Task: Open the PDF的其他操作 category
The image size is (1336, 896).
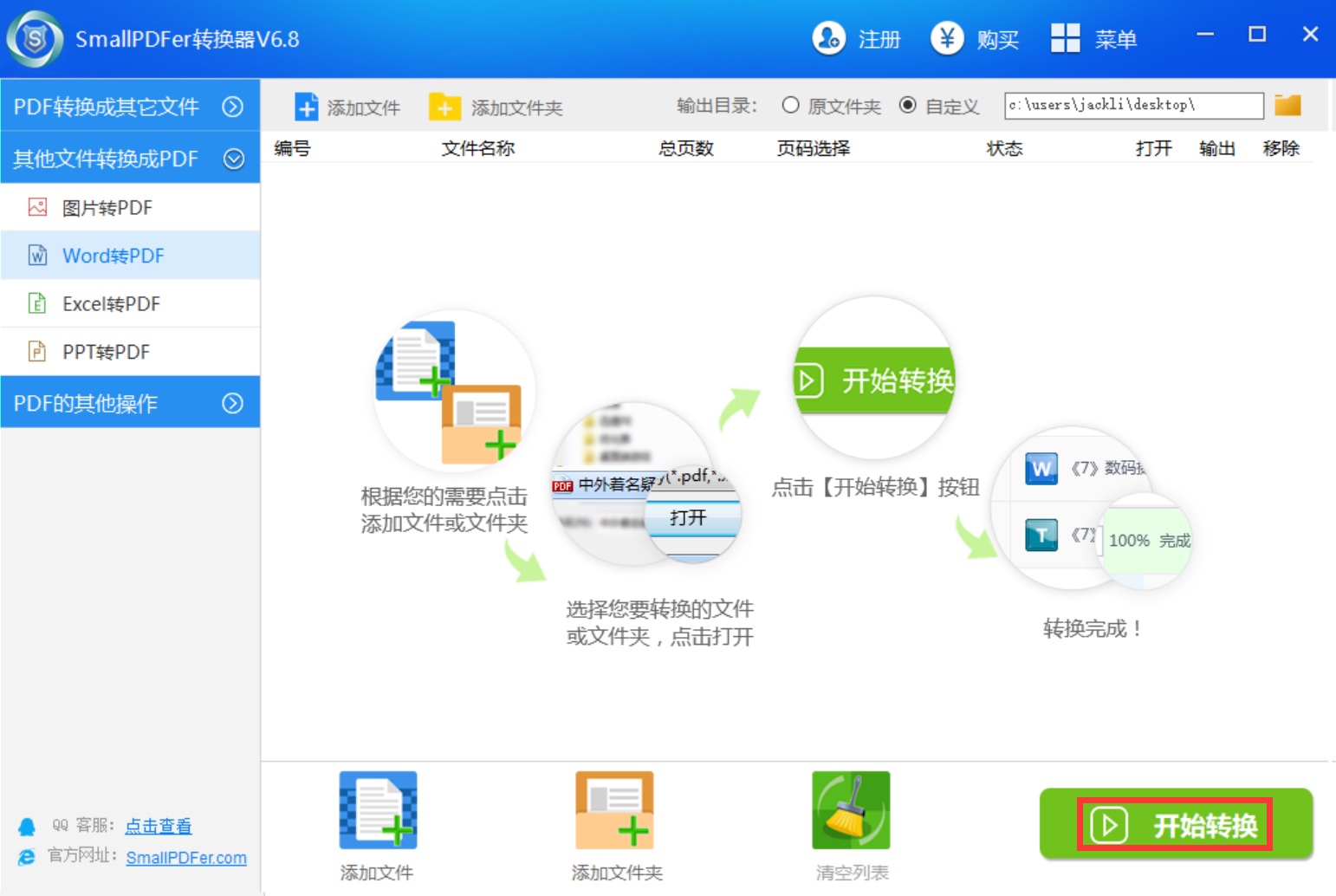Action: click(130, 402)
